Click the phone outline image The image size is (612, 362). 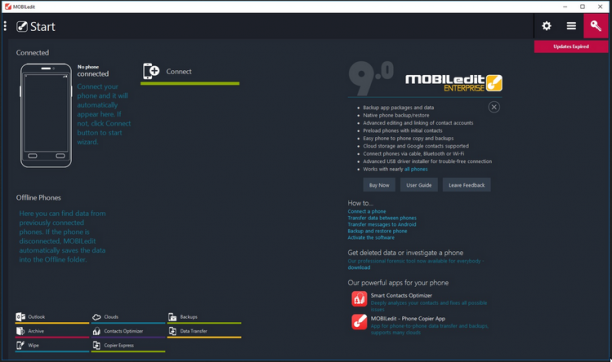coord(46,116)
